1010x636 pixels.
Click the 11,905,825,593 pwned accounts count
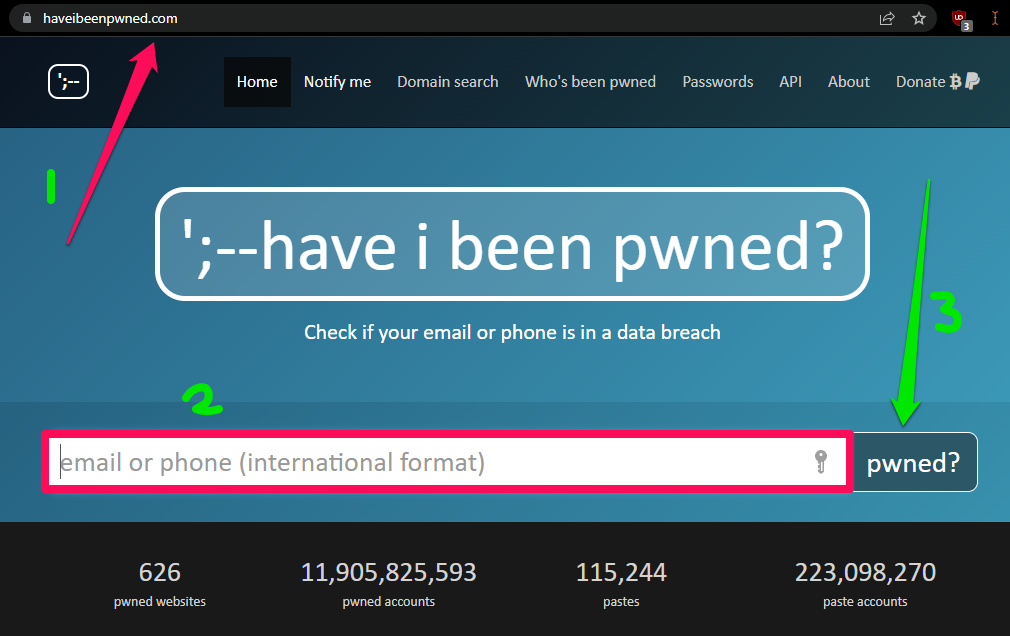coord(388,572)
